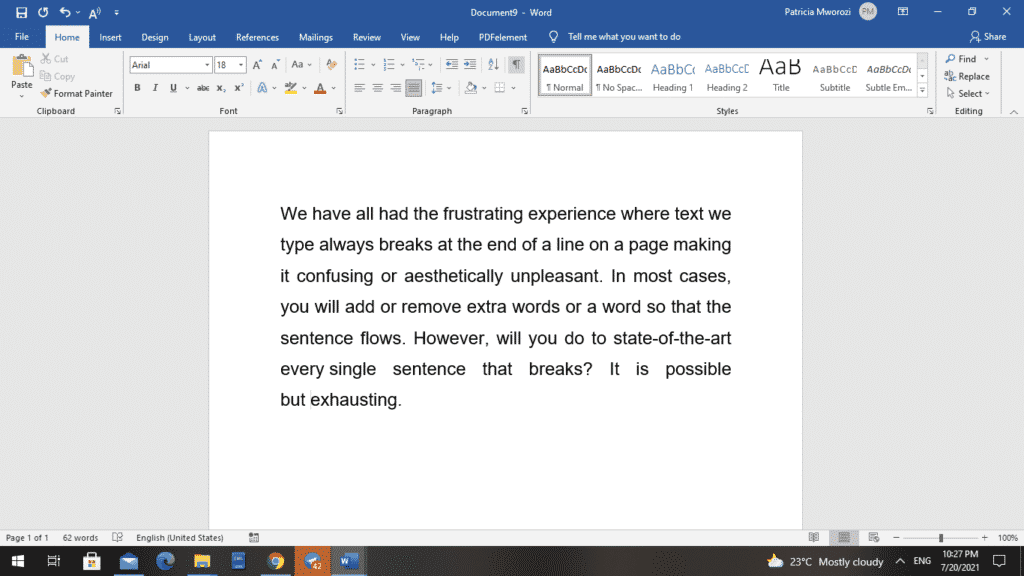The height and width of the screenshot is (576, 1024).
Task: Click the 100% zoom level
Action: (x=1008, y=537)
